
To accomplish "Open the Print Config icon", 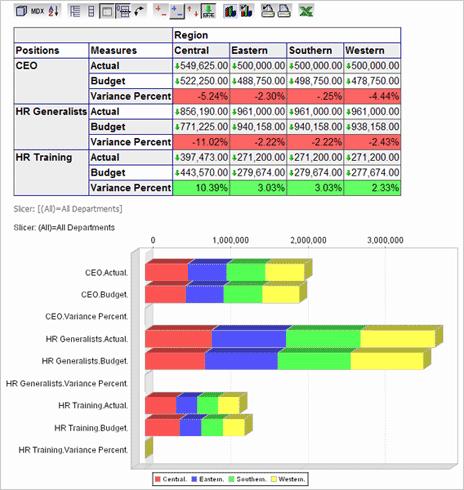I will (268, 11).
